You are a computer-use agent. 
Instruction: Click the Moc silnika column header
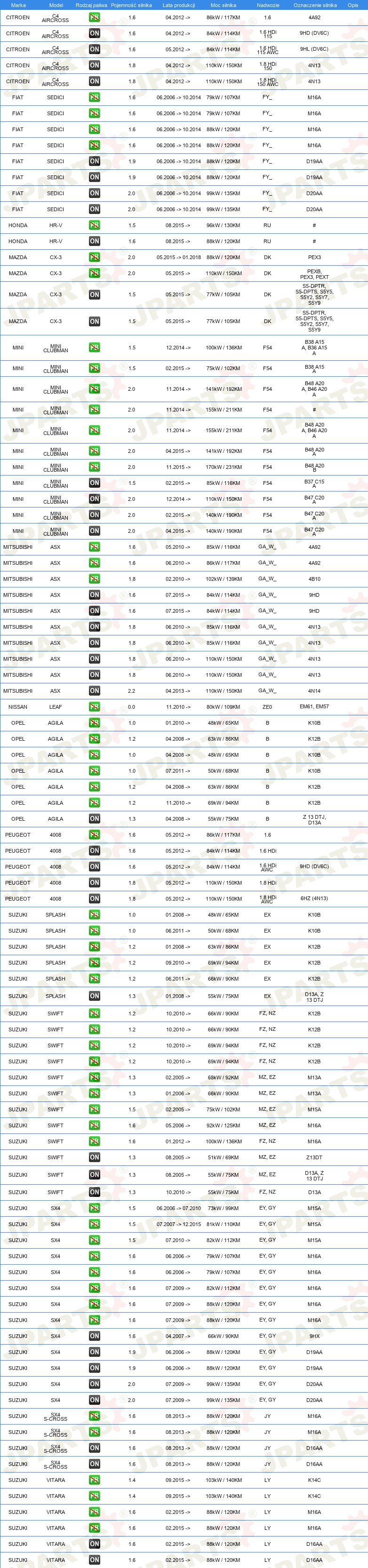click(x=224, y=5)
